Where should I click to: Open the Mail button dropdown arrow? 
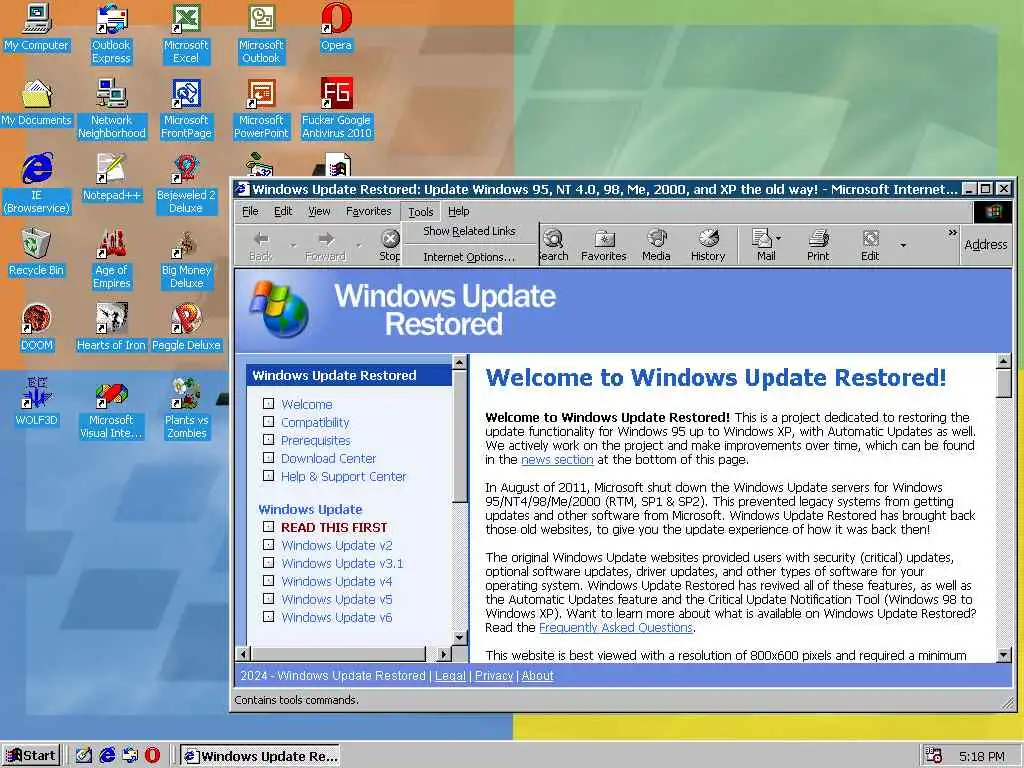[778, 238]
